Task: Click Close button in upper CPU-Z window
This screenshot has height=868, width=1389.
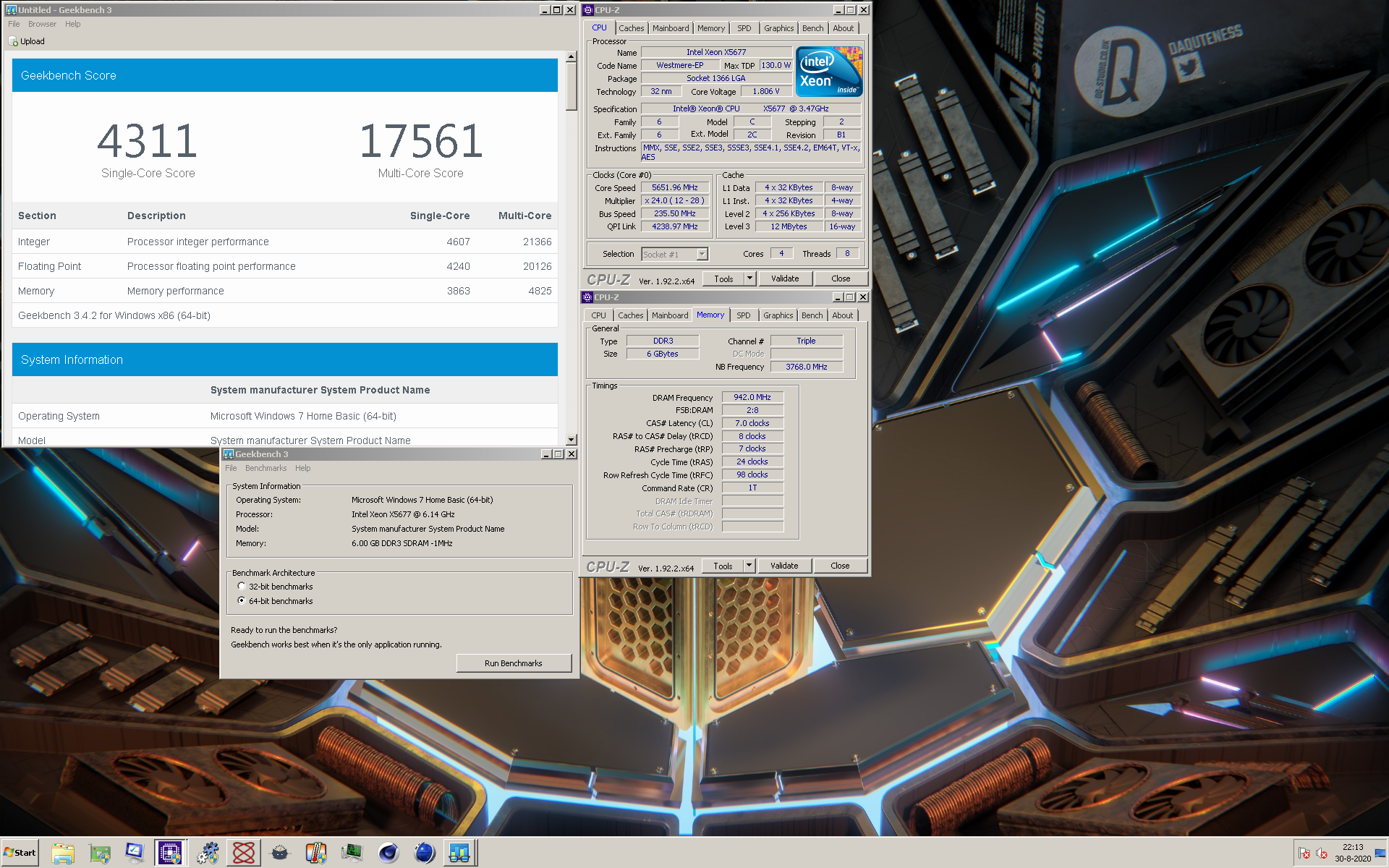Action: click(x=841, y=279)
